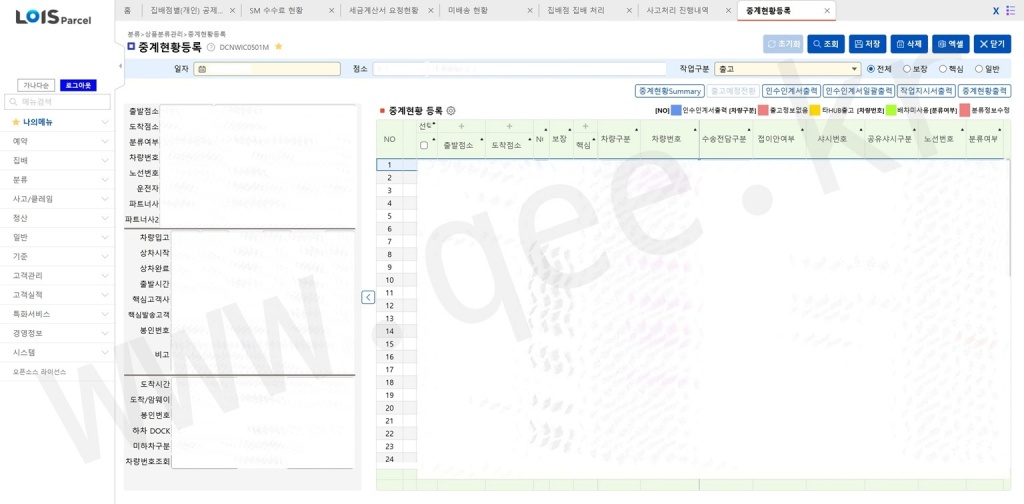
Task: Switch to the 홈 tab
Action: [x=127, y=11]
